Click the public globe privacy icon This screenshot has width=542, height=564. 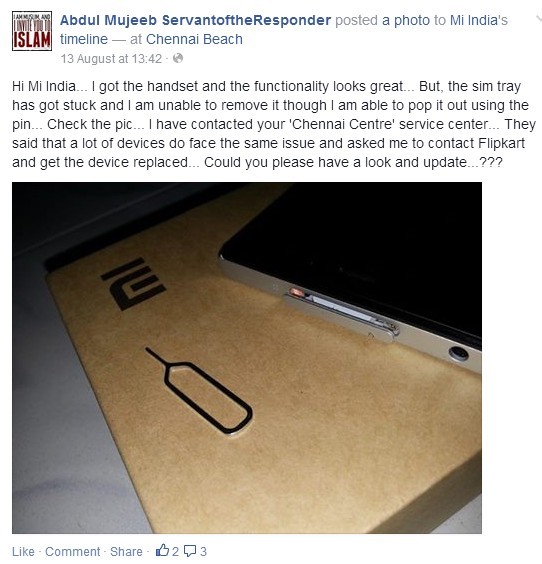tap(178, 58)
